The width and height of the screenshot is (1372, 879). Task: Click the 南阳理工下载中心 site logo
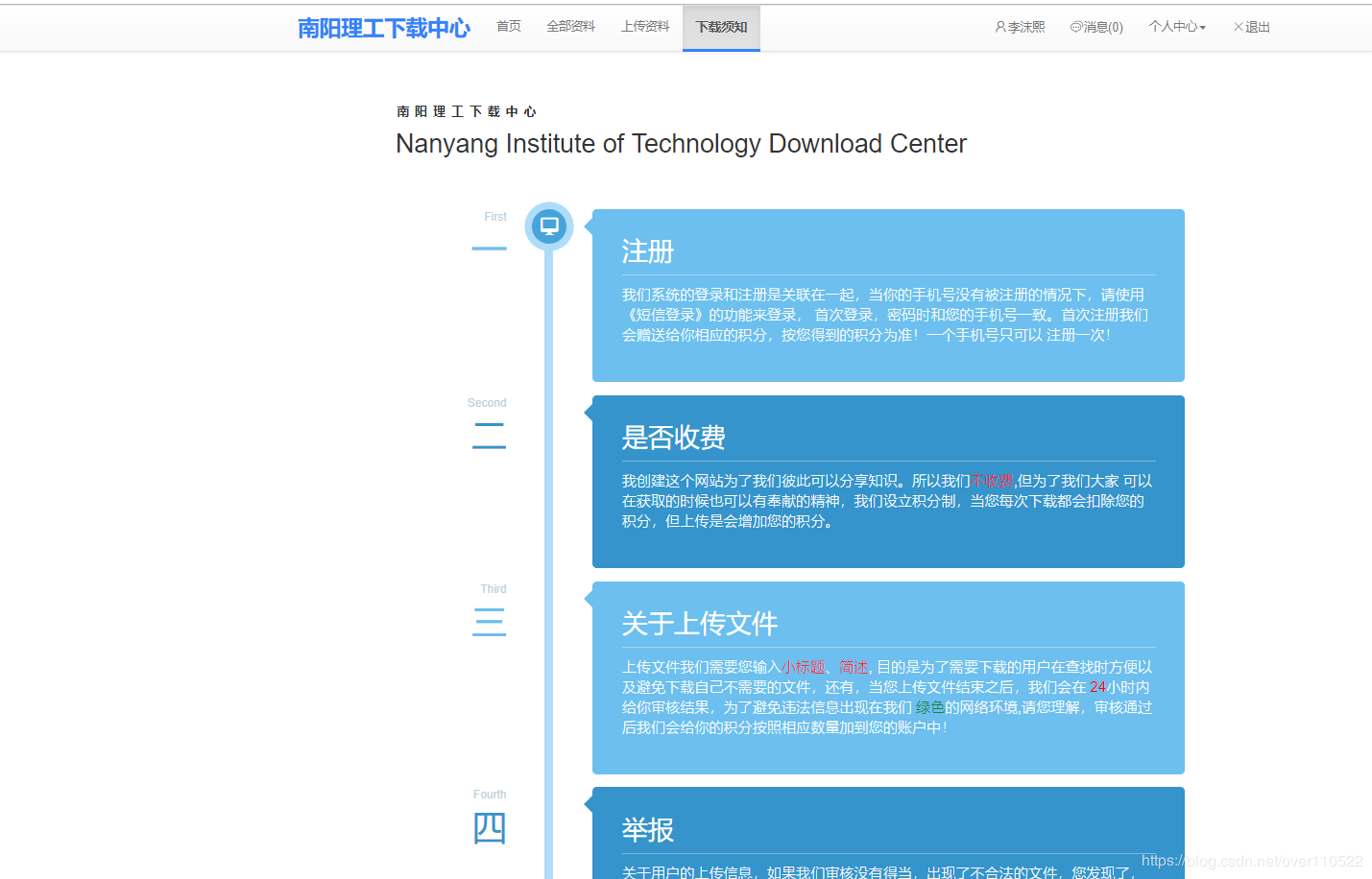pos(383,28)
